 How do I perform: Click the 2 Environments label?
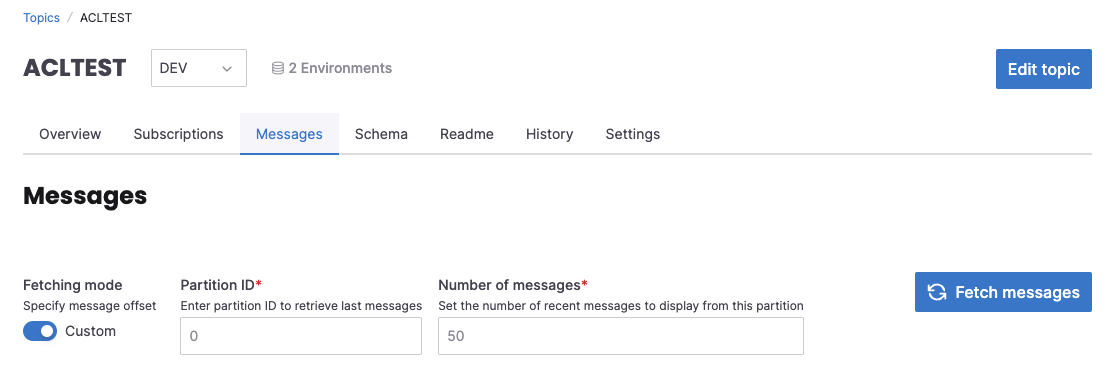coord(340,68)
